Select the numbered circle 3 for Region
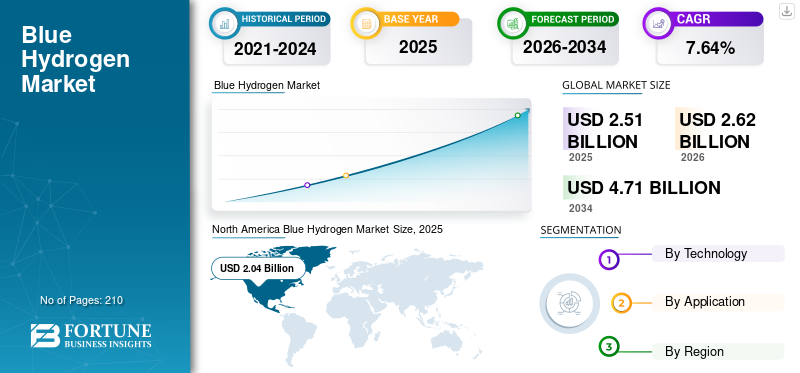The image size is (800, 373). pos(608,347)
